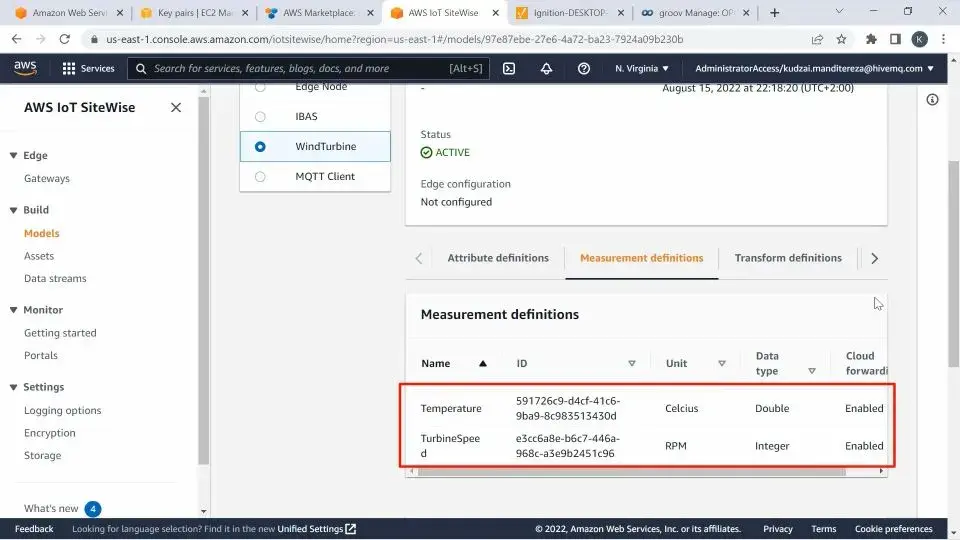Open the Assets link in sidebar
This screenshot has height=540, width=960.
tap(39, 256)
